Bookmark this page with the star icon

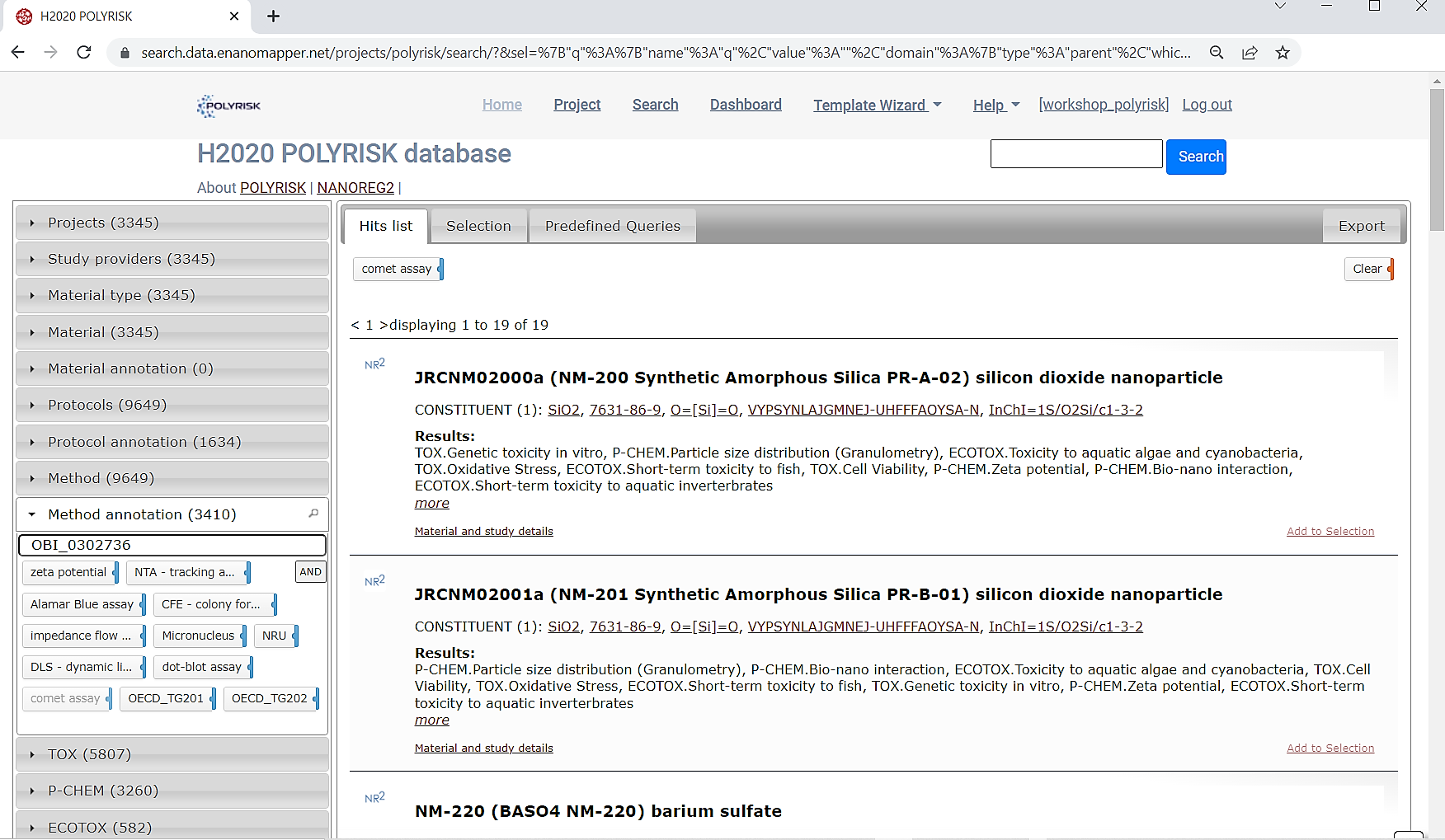[x=1283, y=53]
